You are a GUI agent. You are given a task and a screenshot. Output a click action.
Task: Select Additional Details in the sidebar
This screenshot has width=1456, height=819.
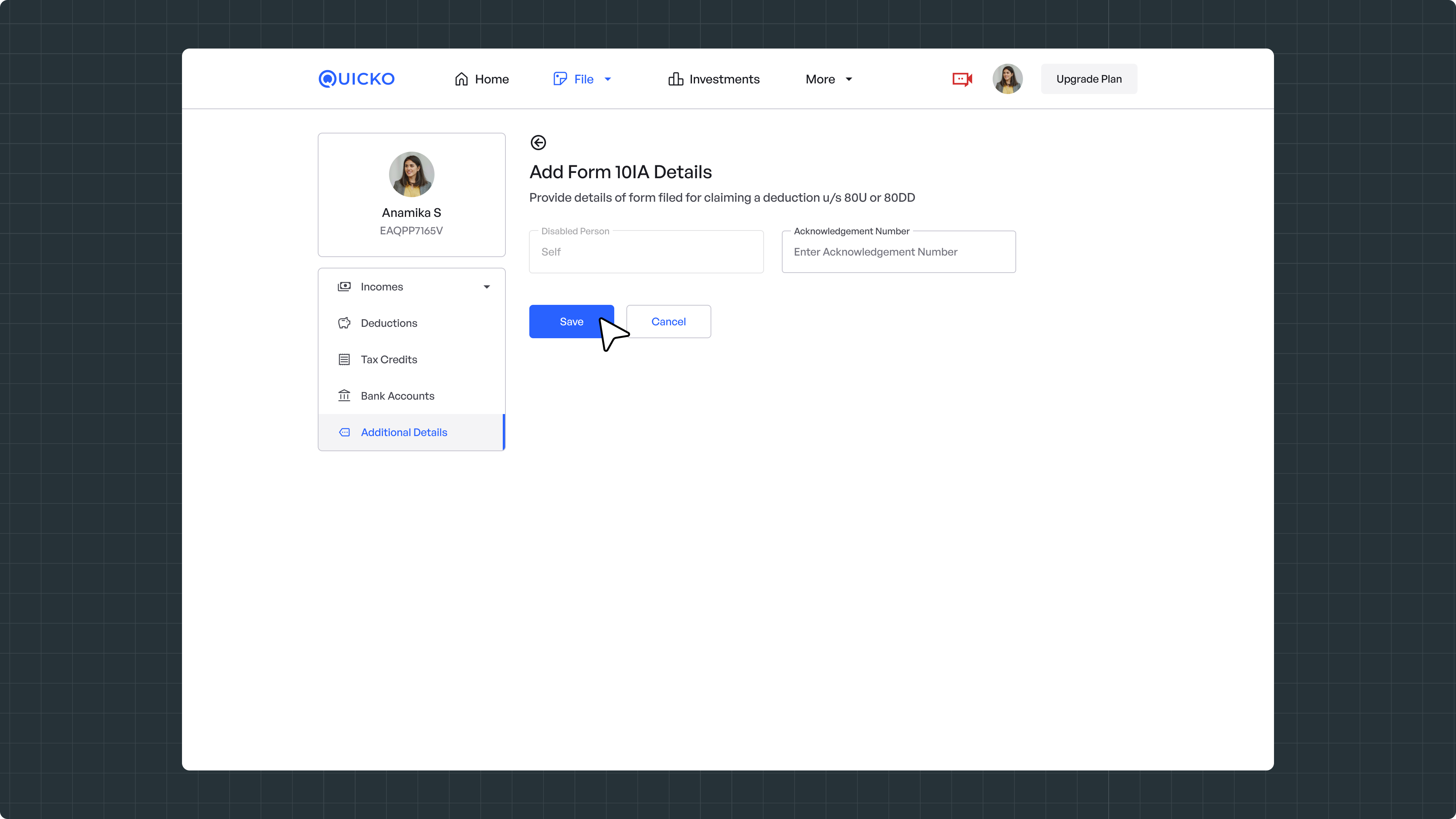411,432
